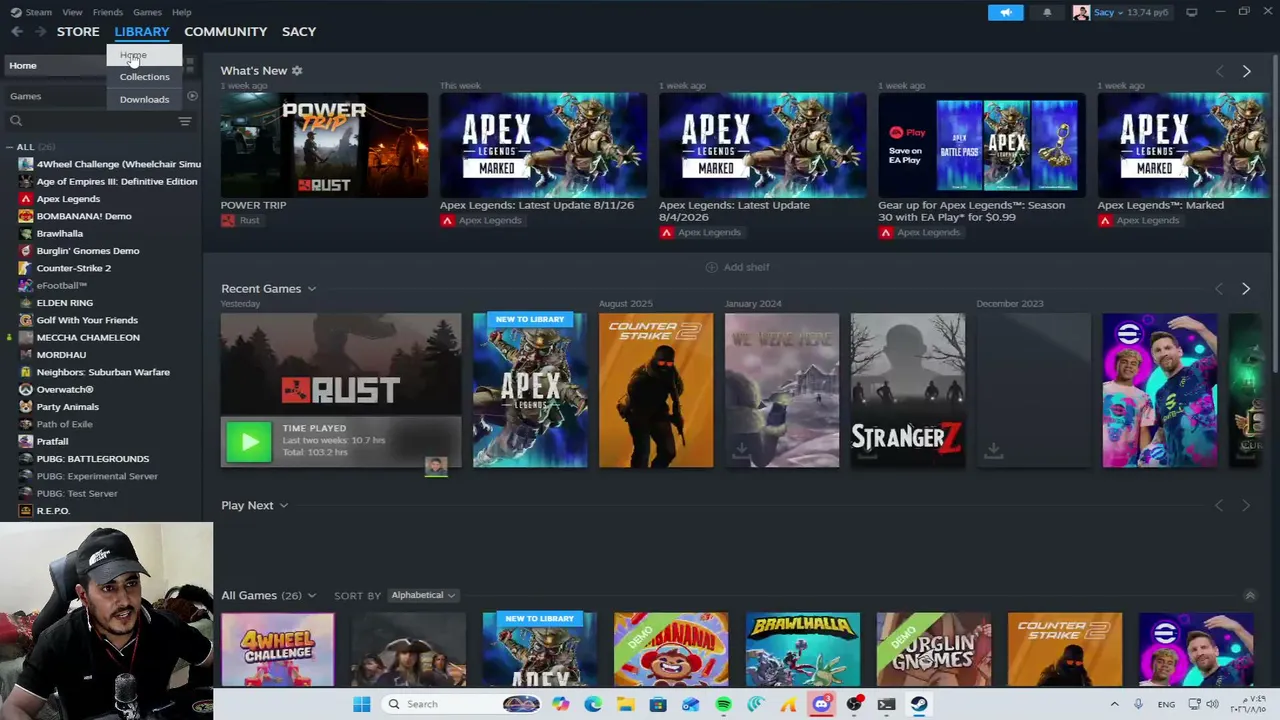
Task: Go to the COMMUNITY tab
Action: (225, 32)
